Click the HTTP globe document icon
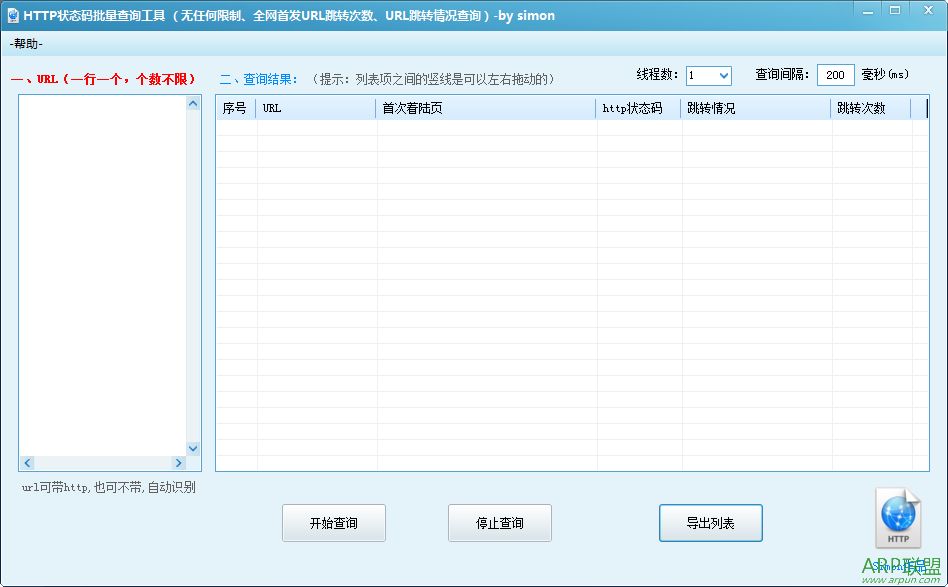Image resolution: width=948 pixels, height=587 pixels. 897,518
